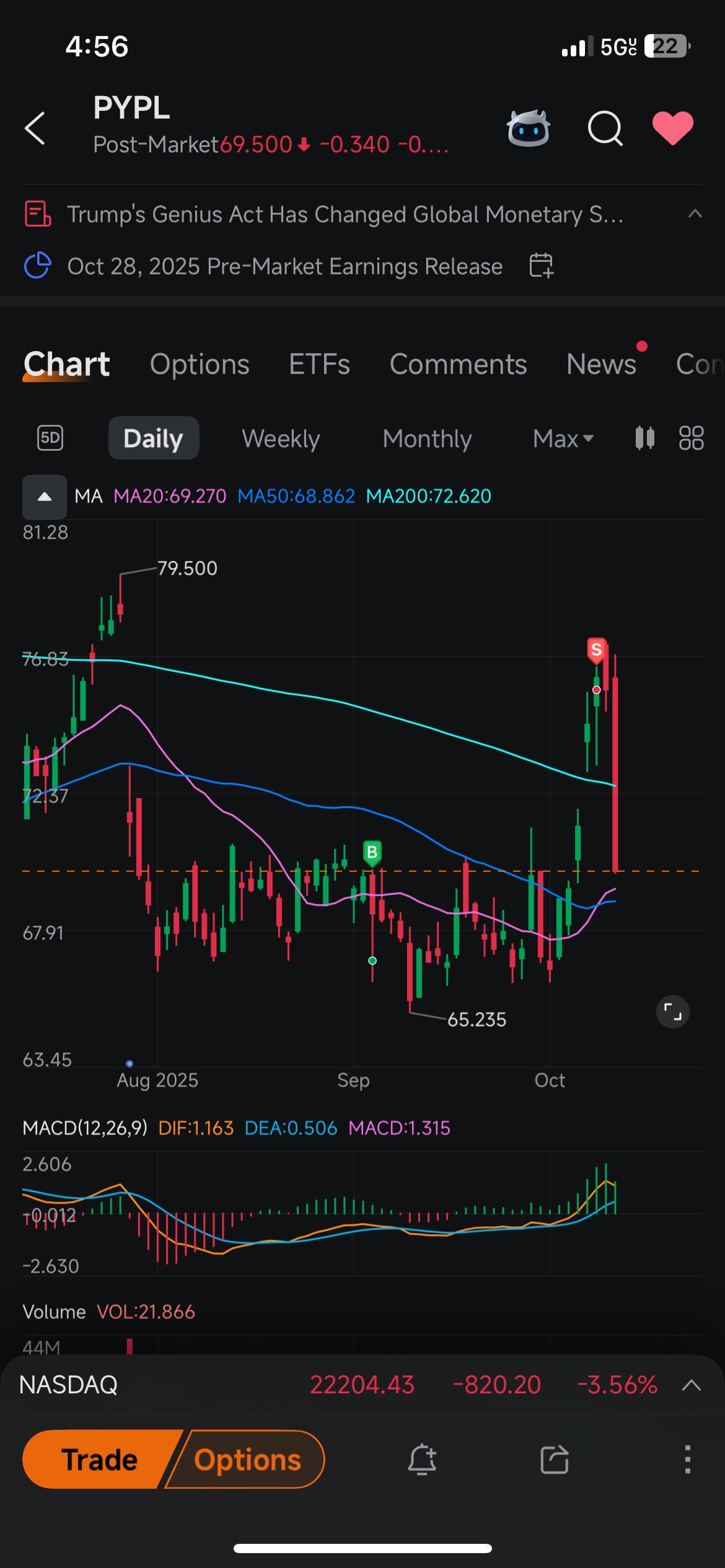Tap the 79.500 high price label

click(187, 568)
